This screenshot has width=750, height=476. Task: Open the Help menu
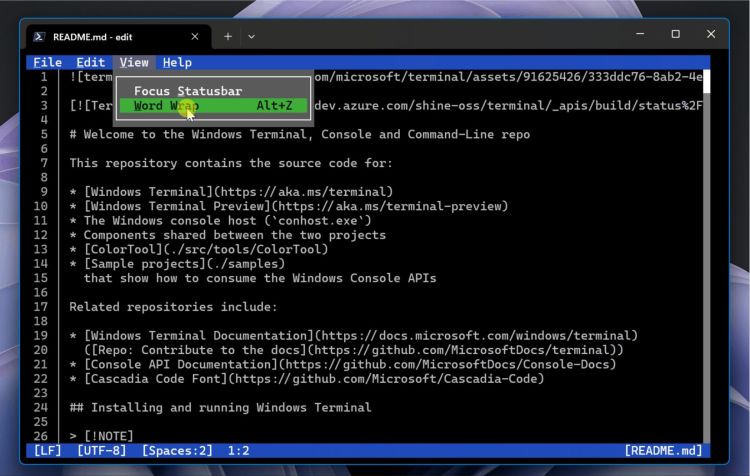pos(177,62)
